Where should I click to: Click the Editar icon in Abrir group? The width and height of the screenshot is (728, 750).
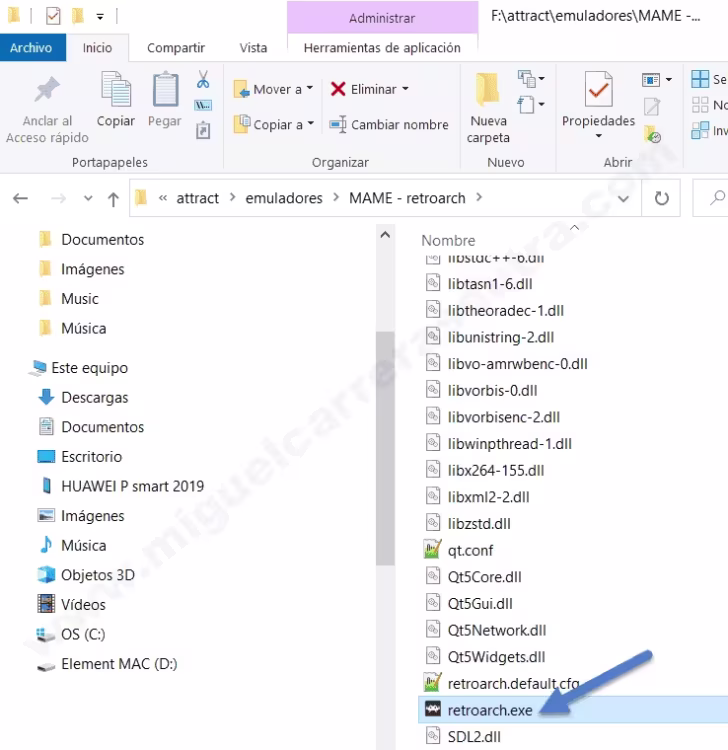(652, 106)
